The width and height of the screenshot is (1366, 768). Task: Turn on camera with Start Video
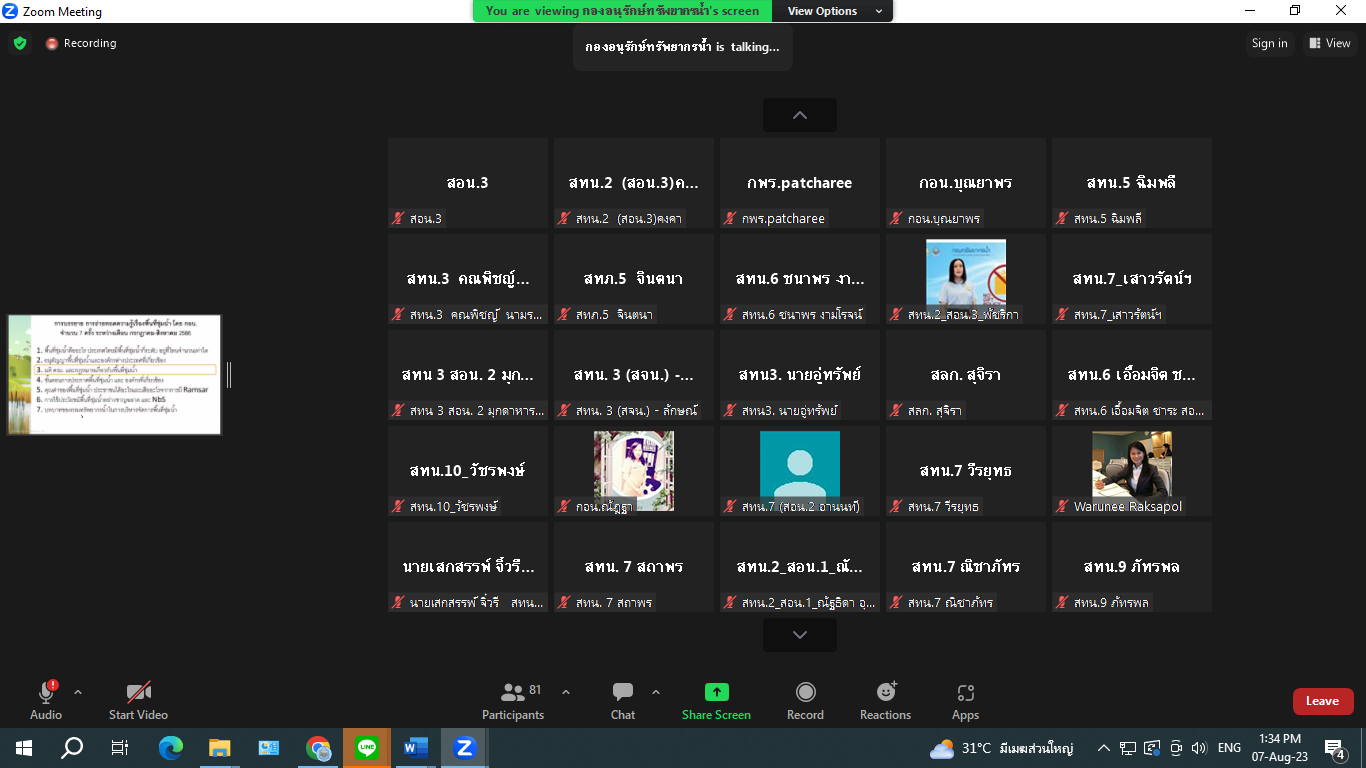(x=138, y=701)
